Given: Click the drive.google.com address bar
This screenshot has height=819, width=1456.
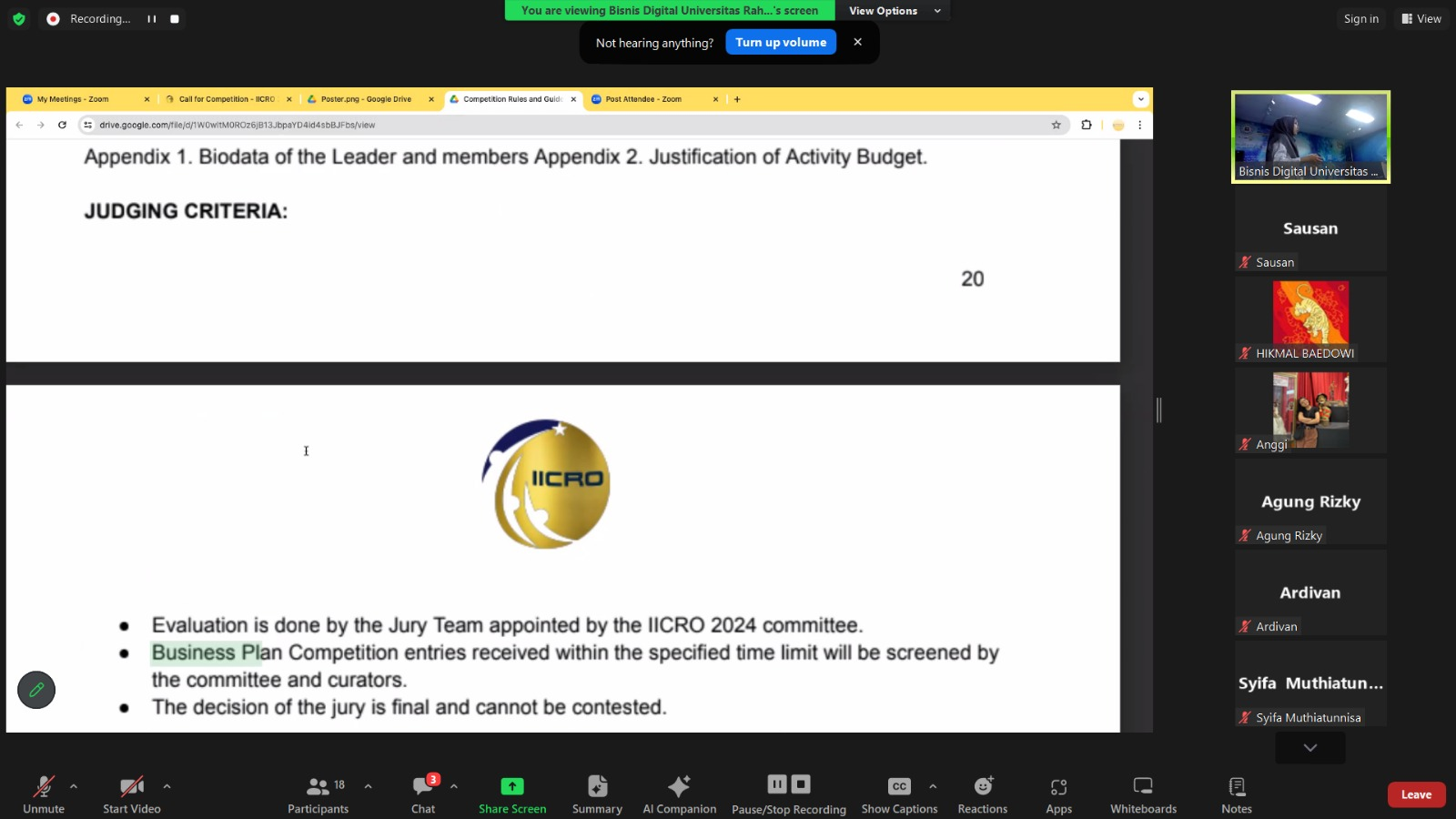Looking at the screenshot, I should (x=571, y=125).
